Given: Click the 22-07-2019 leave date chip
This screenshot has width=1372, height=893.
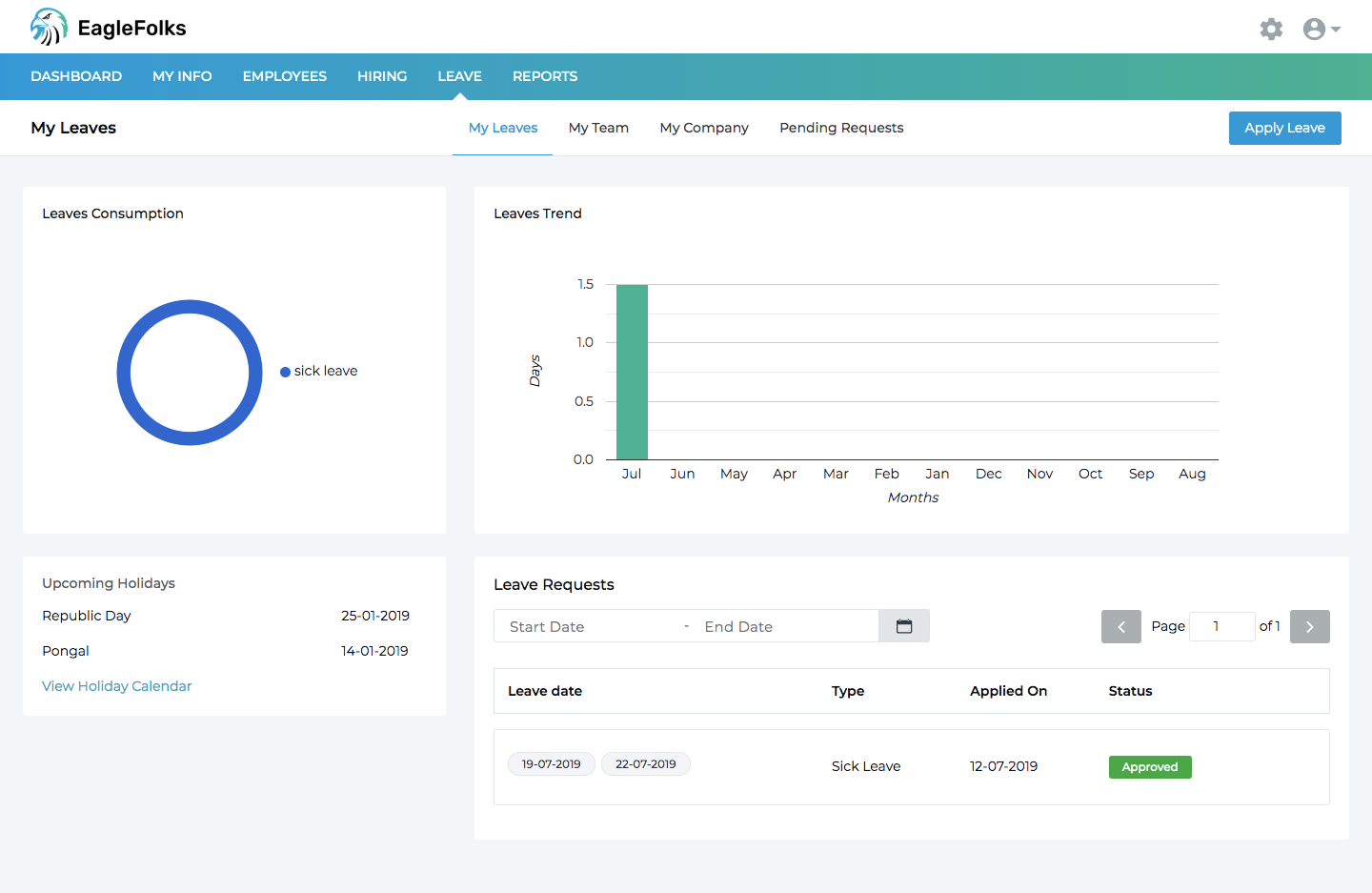Looking at the screenshot, I should click(x=646, y=764).
